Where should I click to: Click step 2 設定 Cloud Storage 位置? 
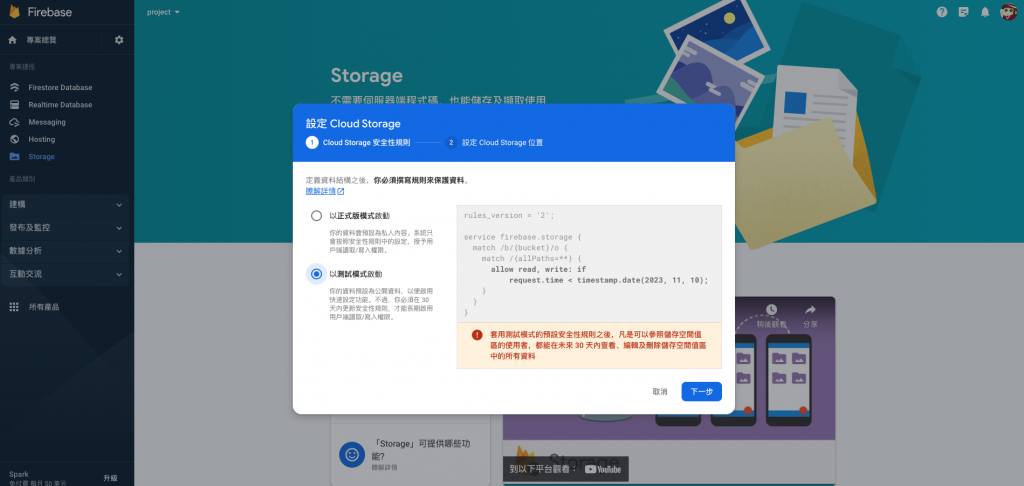pyautogui.click(x=494, y=142)
